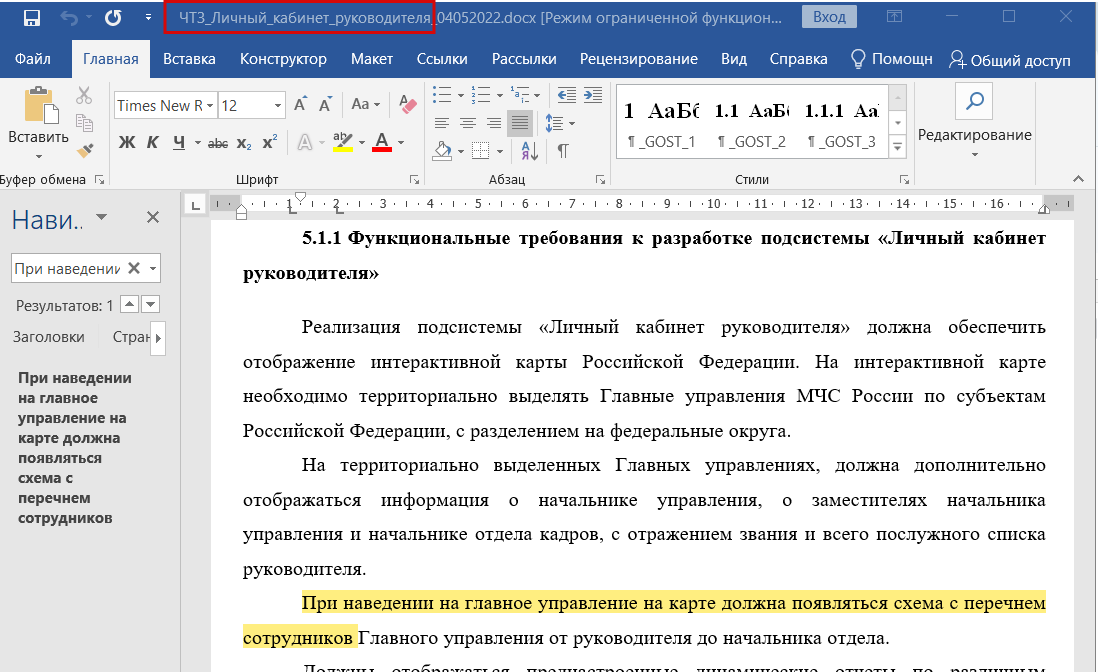Decrease the paragraph indent
Image resolution: width=1098 pixels, height=672 pixels.
click(567, 94)
